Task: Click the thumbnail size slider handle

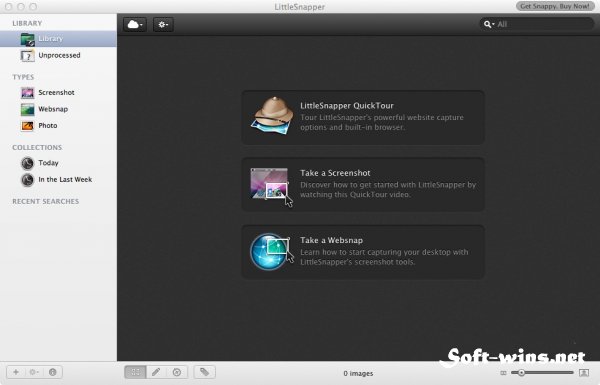Action: [521, 372]
